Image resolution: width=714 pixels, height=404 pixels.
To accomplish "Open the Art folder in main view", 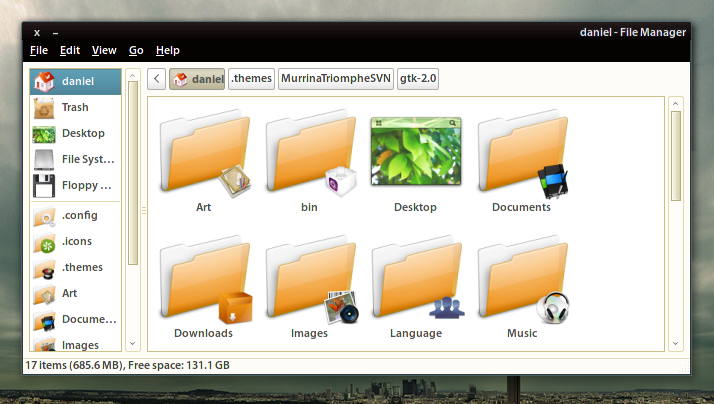I will tap(205, 153).
